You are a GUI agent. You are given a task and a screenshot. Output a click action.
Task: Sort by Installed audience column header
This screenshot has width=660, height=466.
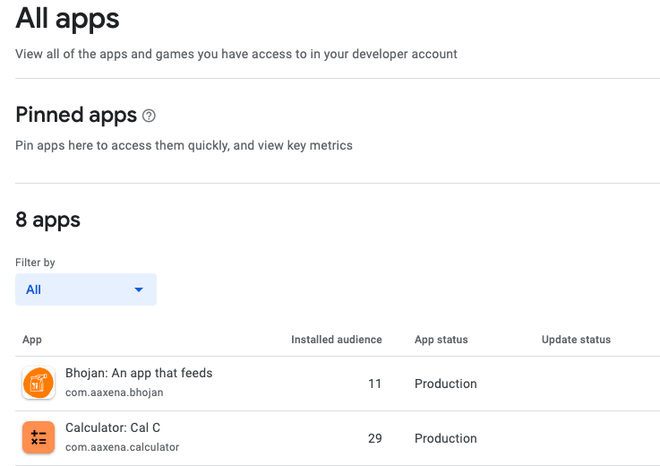click(x=336, y=340)
